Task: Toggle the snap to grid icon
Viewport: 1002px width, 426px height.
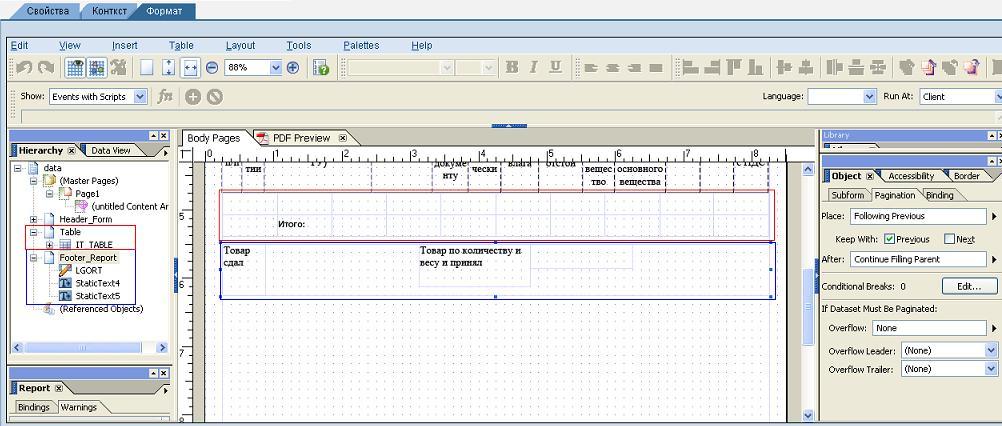Action: pyautogui.click(x=96, y=68)
